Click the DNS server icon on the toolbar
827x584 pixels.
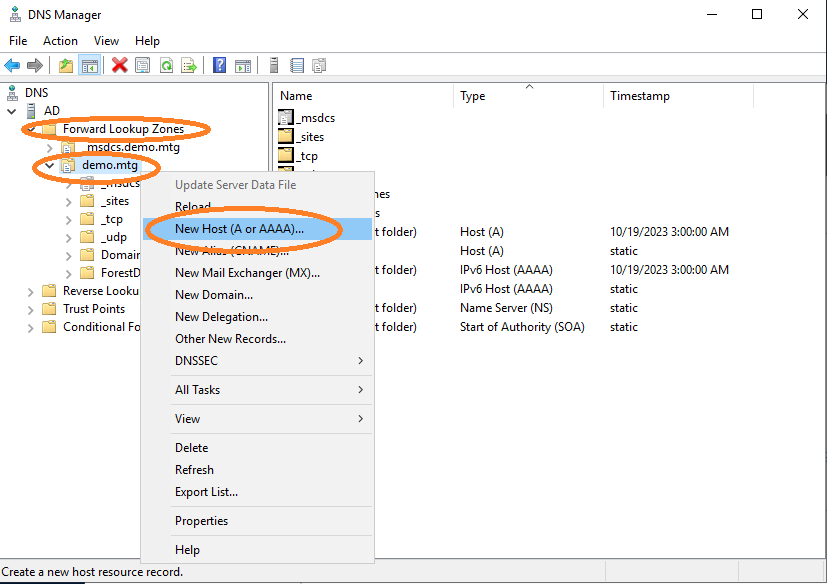tap(273, 65)
